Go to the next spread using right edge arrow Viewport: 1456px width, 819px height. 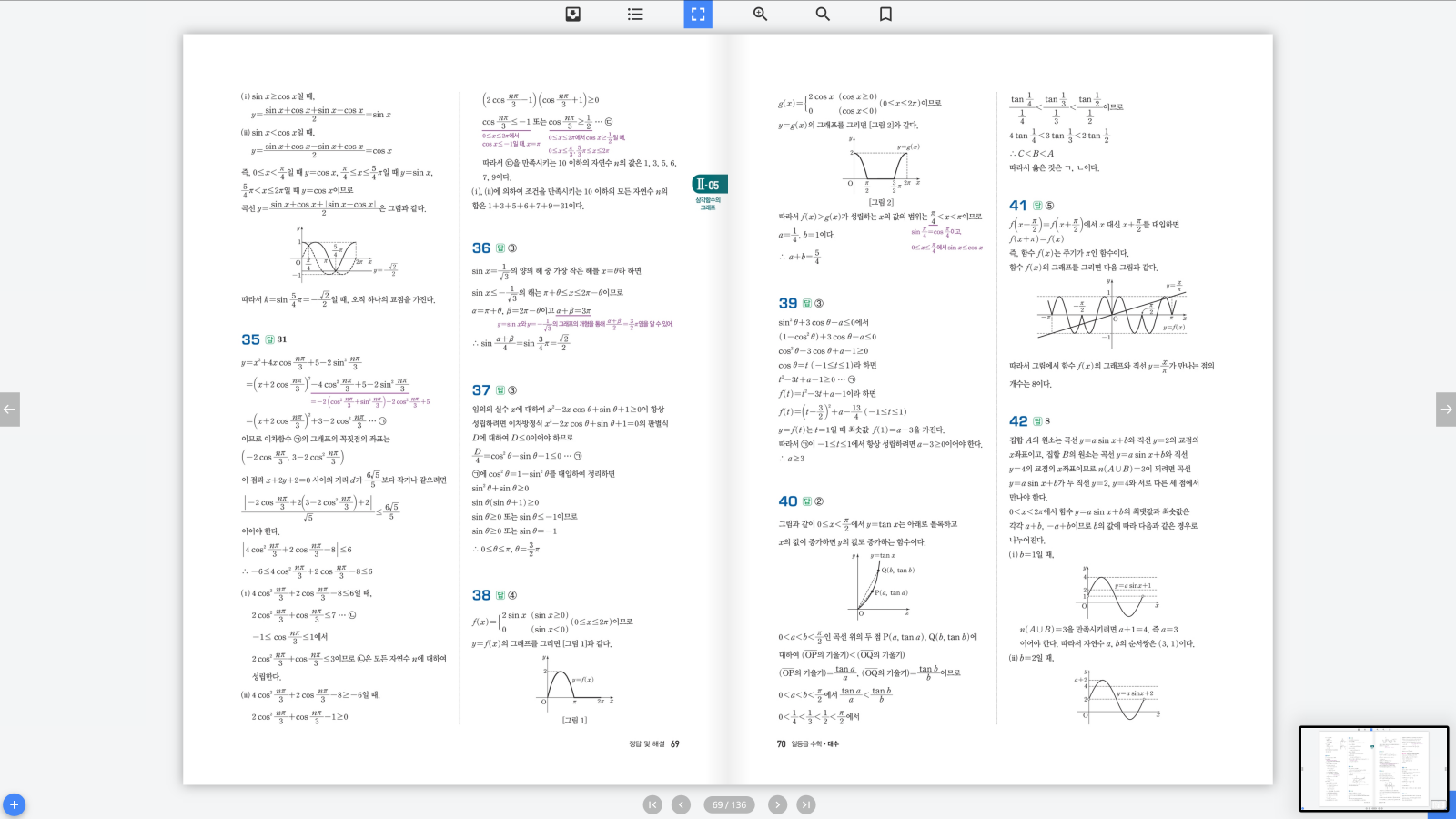click(1445, 409)
